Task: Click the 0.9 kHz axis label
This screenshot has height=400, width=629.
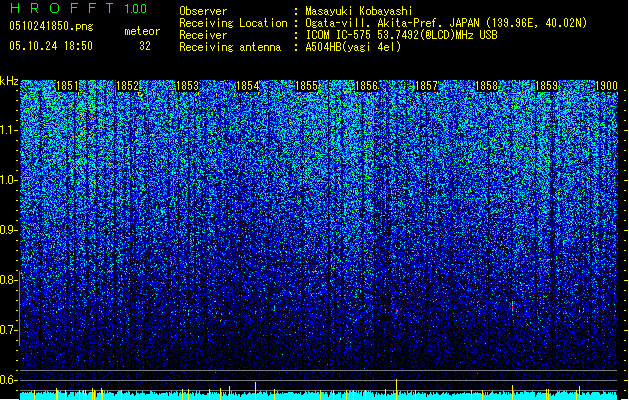Action: click(x=9, y=230)
